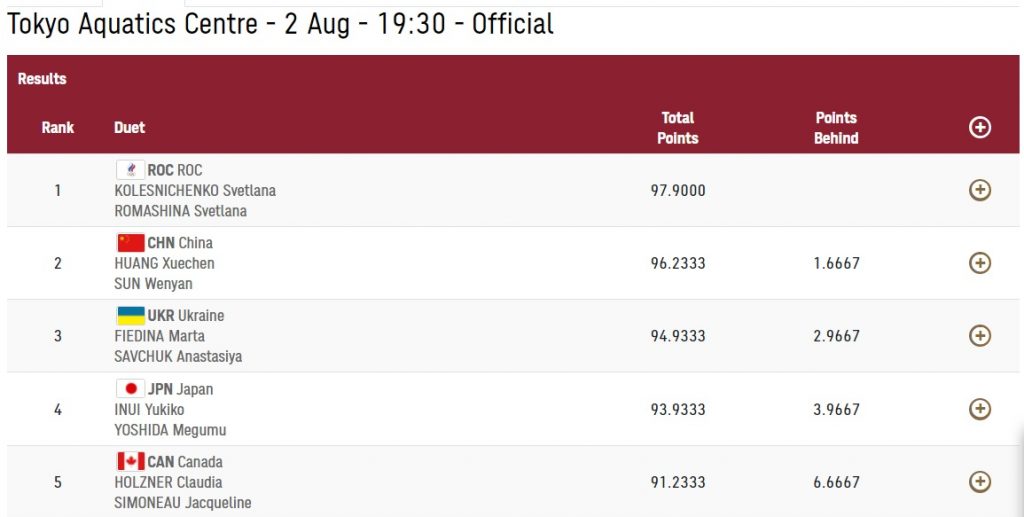The height and width of the screenshot is (517, 1024).
Task: Expand Ukraine duet result details
Action: pos(979,336)
